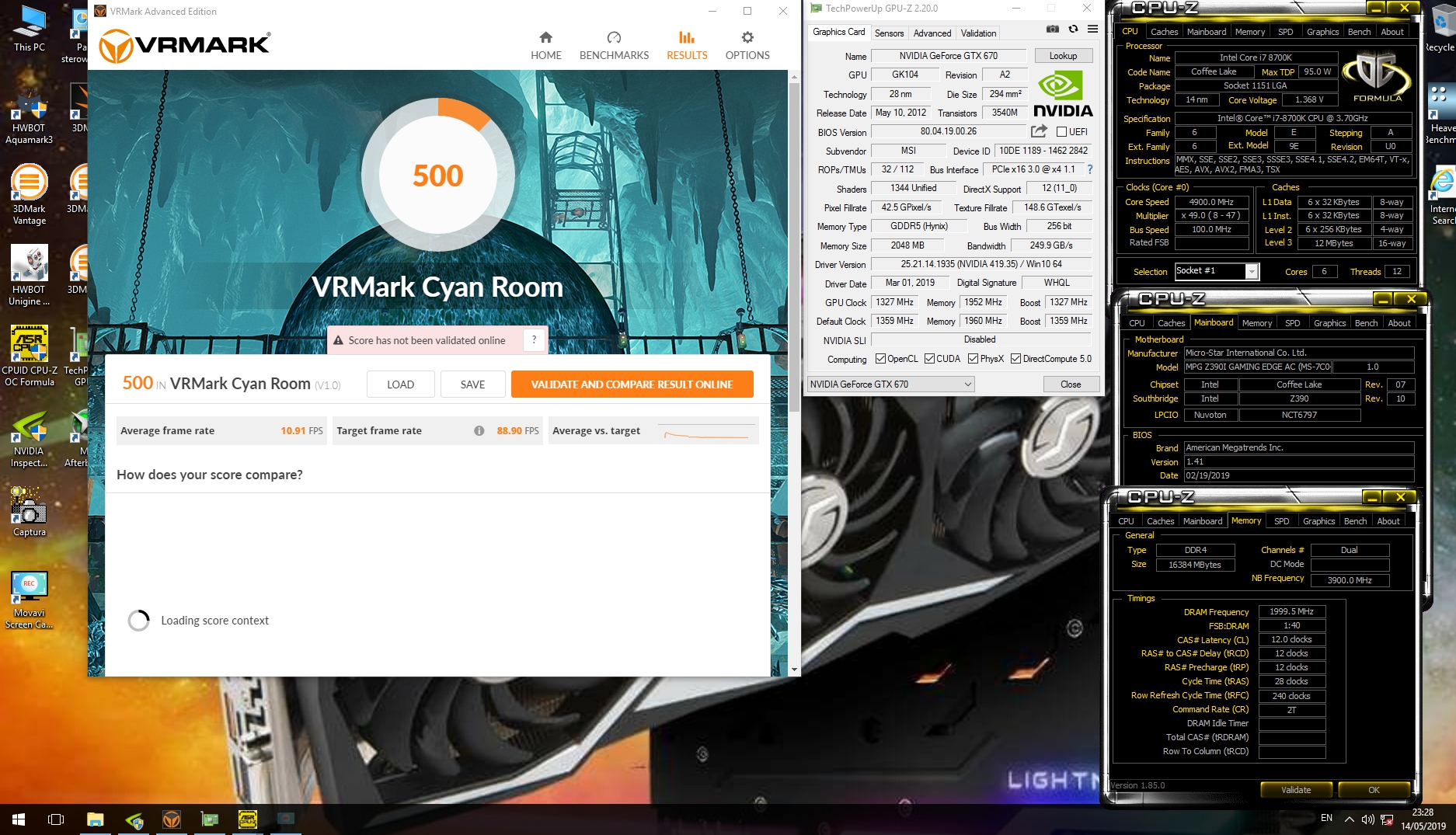Image resolution: width=1456 pixels, height=835 pixels.
Task: Open the Captura desktop shortcut
Action: (x=30, y=511)
